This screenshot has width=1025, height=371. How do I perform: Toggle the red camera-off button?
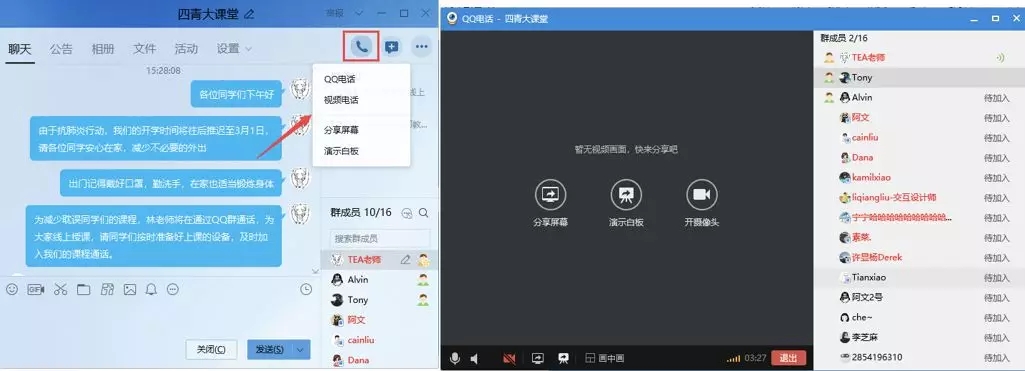[x=509, y=358]
